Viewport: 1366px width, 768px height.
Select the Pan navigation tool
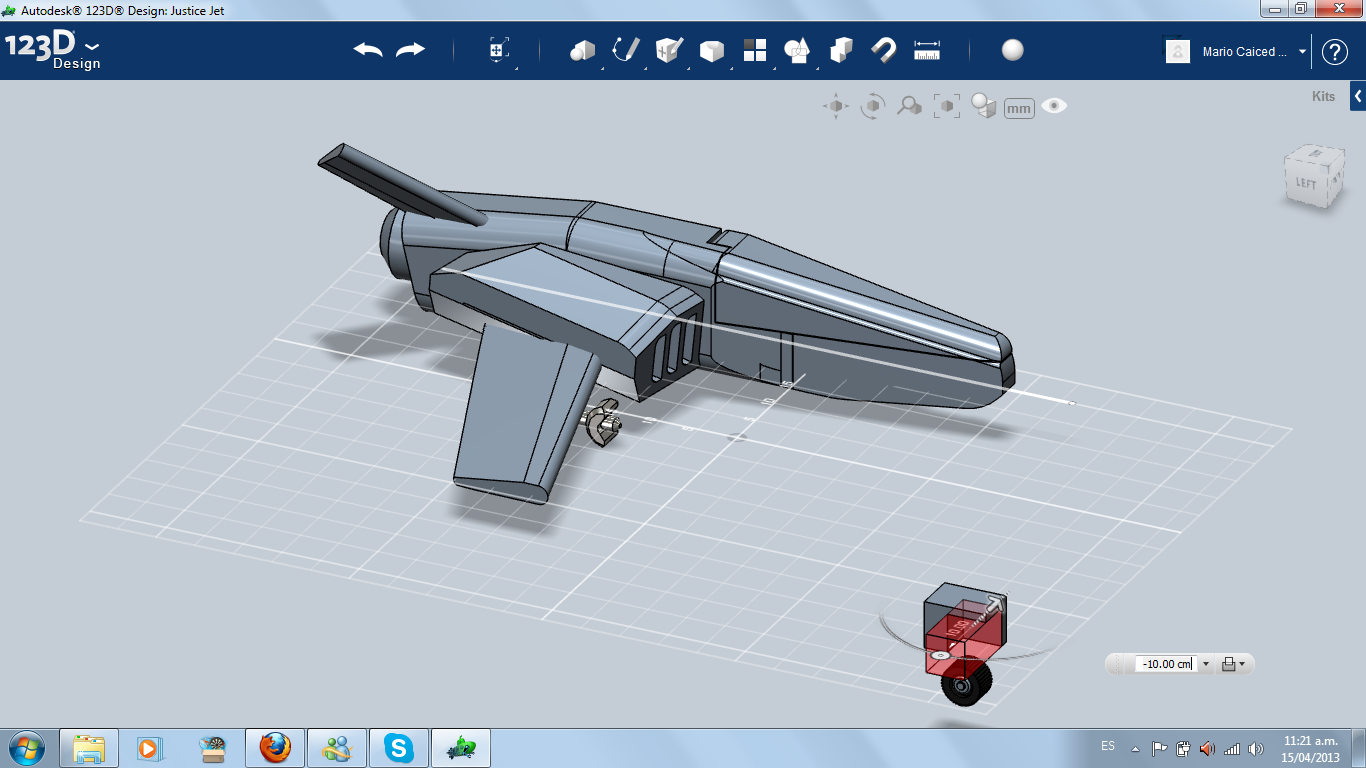tap(836, 106)
